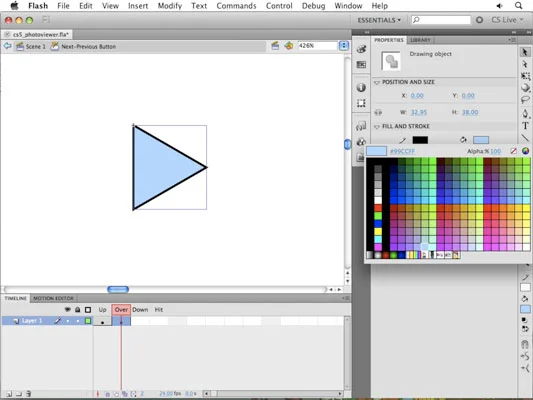Click the Straighten option icon in Tools panel
533x400 pixels.
tap(525, 368)
